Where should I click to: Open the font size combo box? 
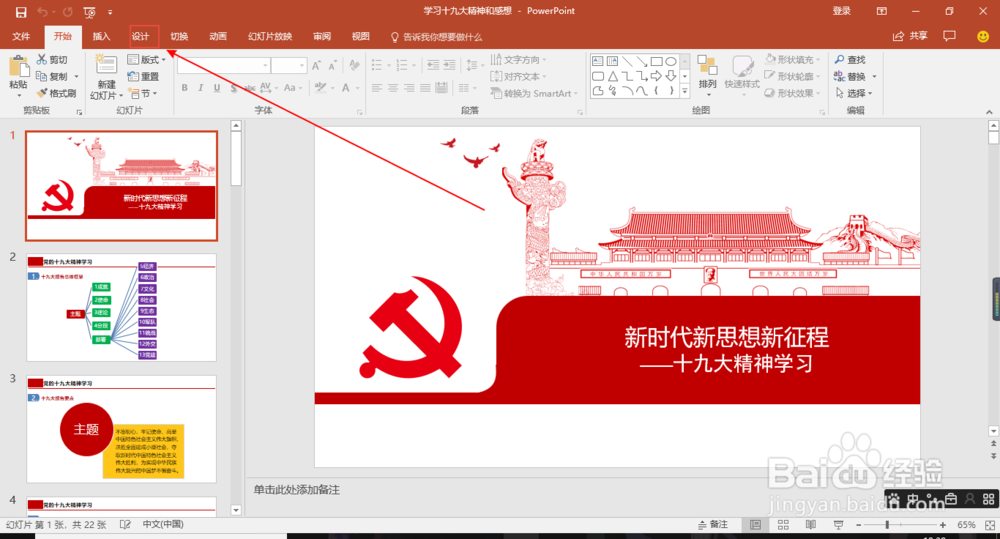289,65
